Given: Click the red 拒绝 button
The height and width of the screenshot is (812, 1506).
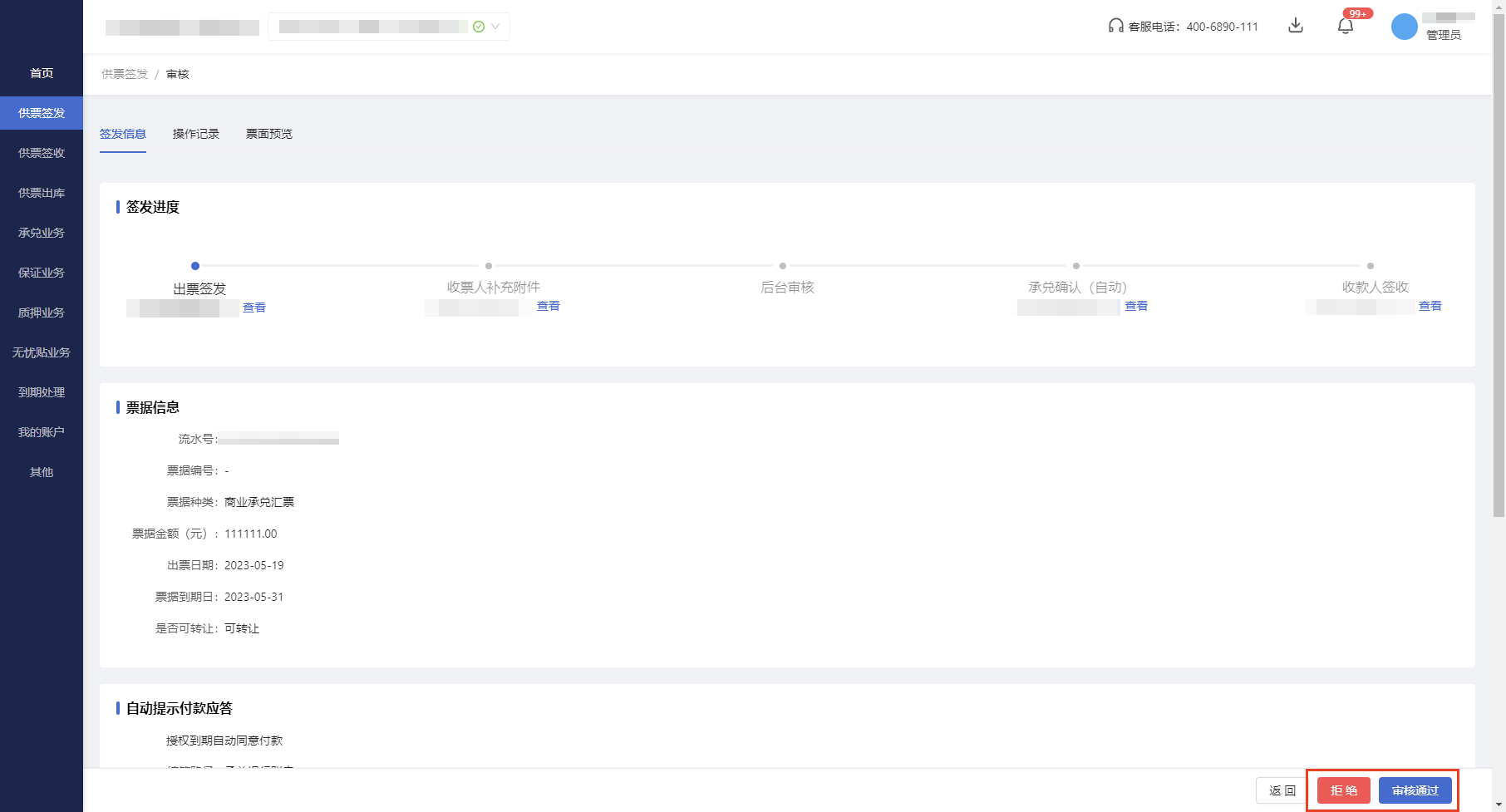Looking at the screenshot, I should (1343, 790).
